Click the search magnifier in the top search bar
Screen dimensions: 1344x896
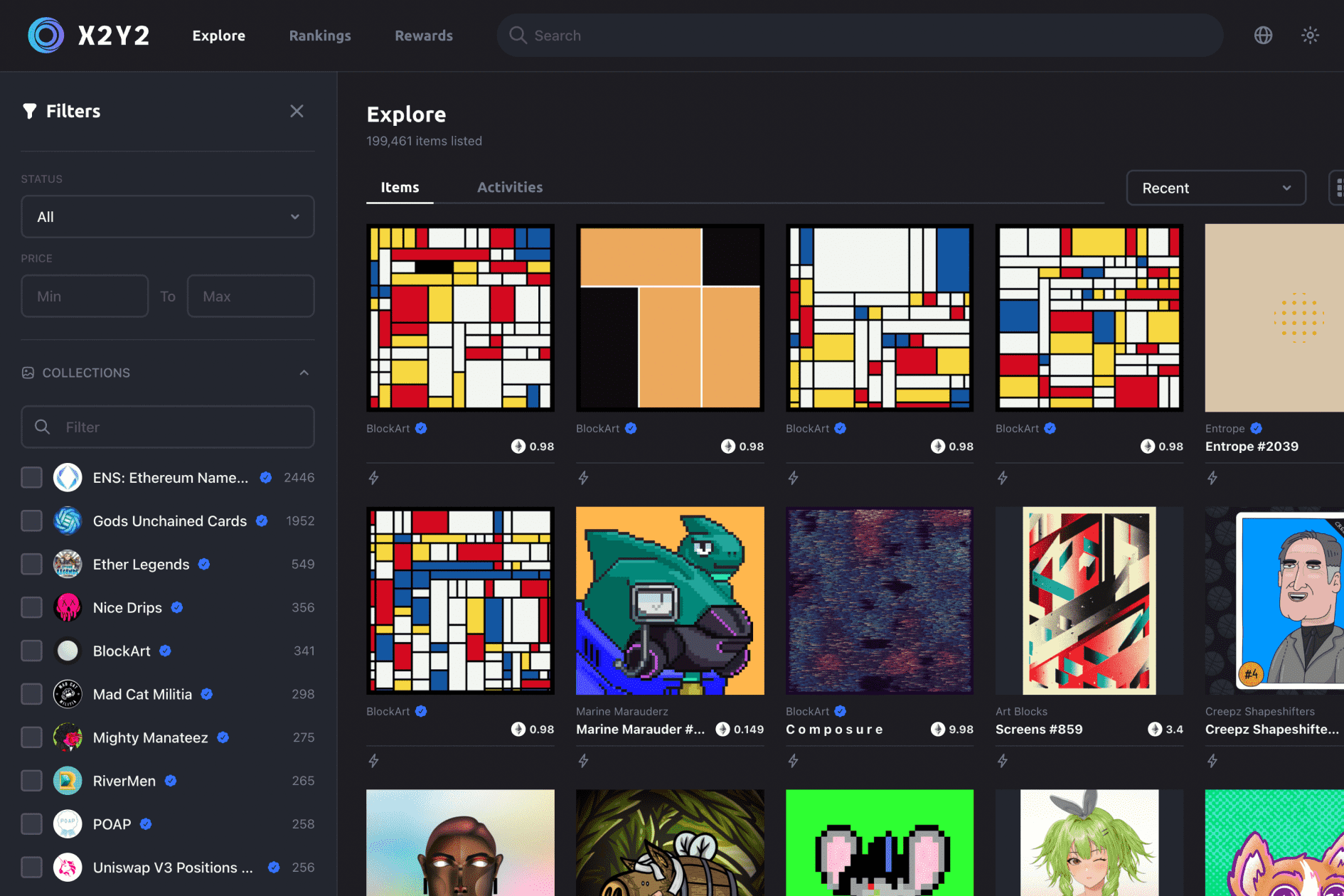coord(517,35)
